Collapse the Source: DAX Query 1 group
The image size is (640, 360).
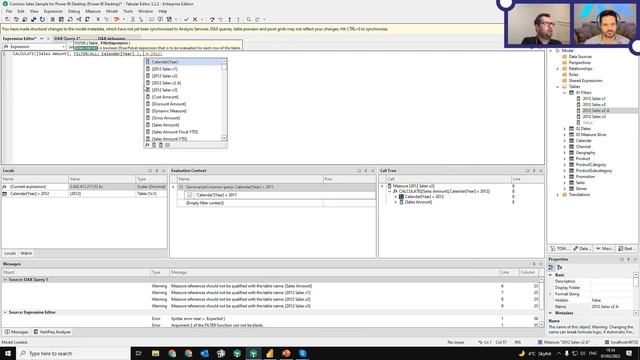(x=5, y=280)
